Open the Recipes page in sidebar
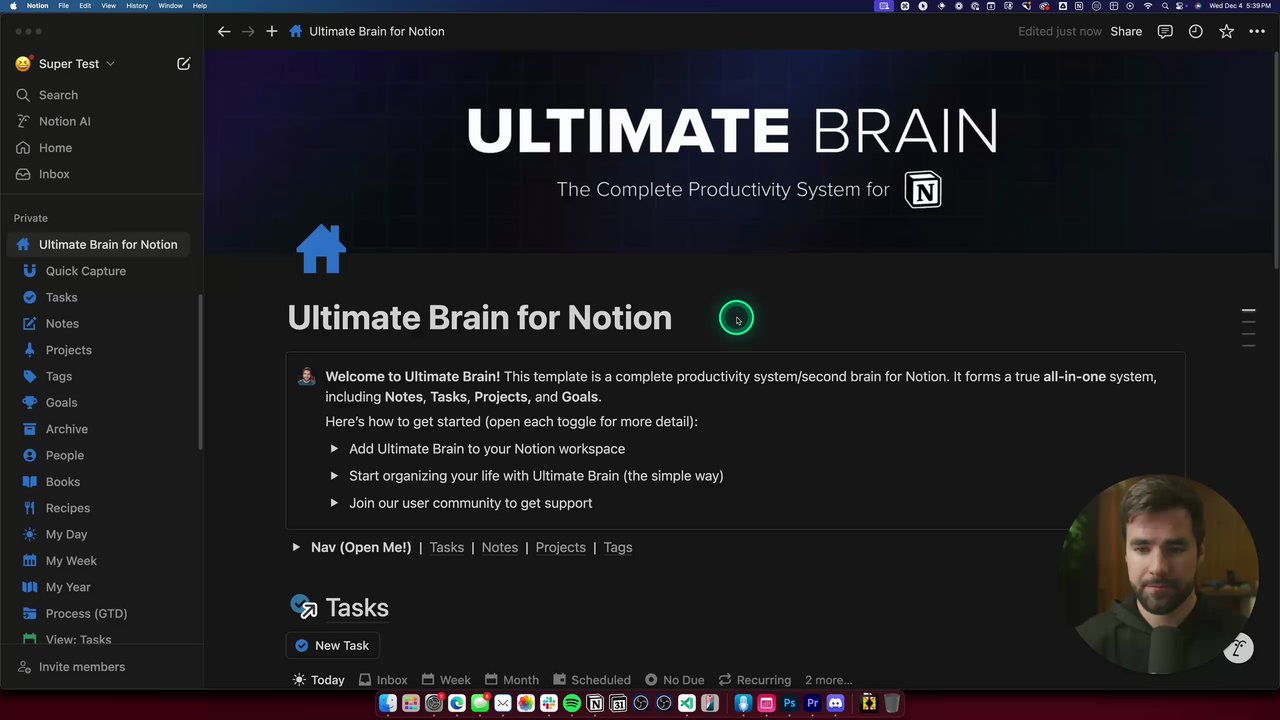The height and width of the screenshot is (720, 1280). (67, 508)
